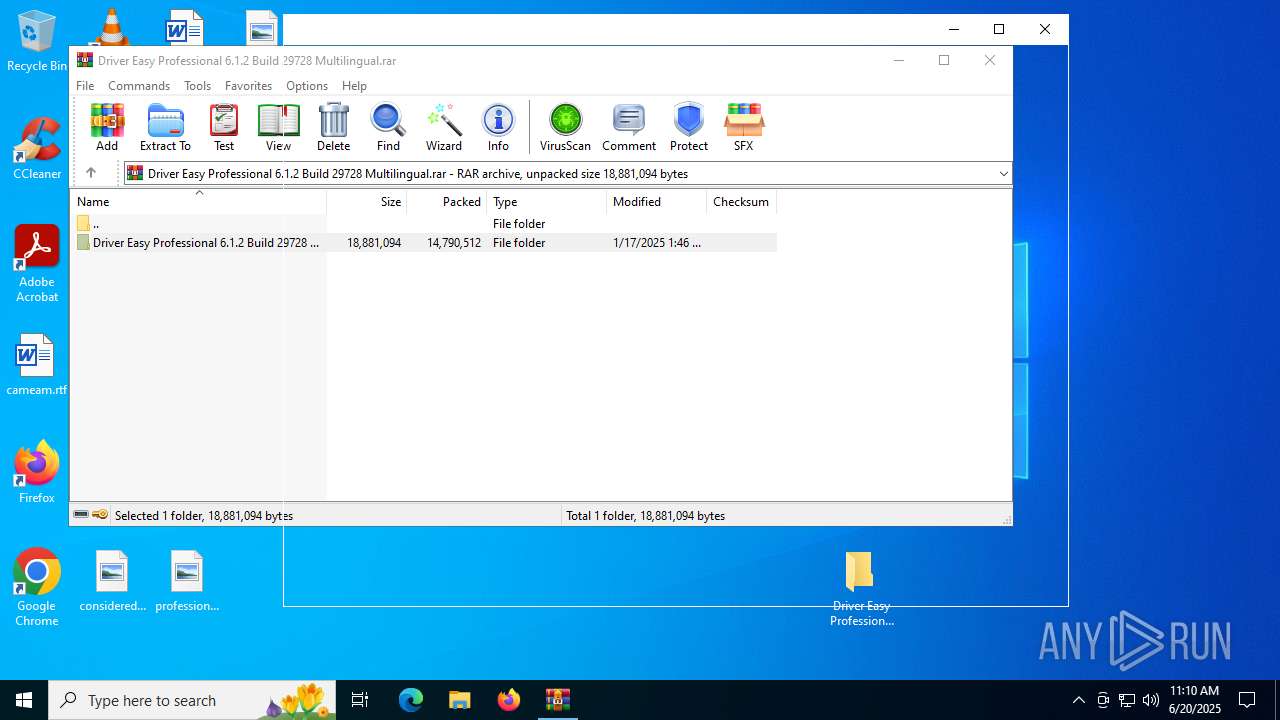
Task: Open Task View from taskbar
Action: 360,700
